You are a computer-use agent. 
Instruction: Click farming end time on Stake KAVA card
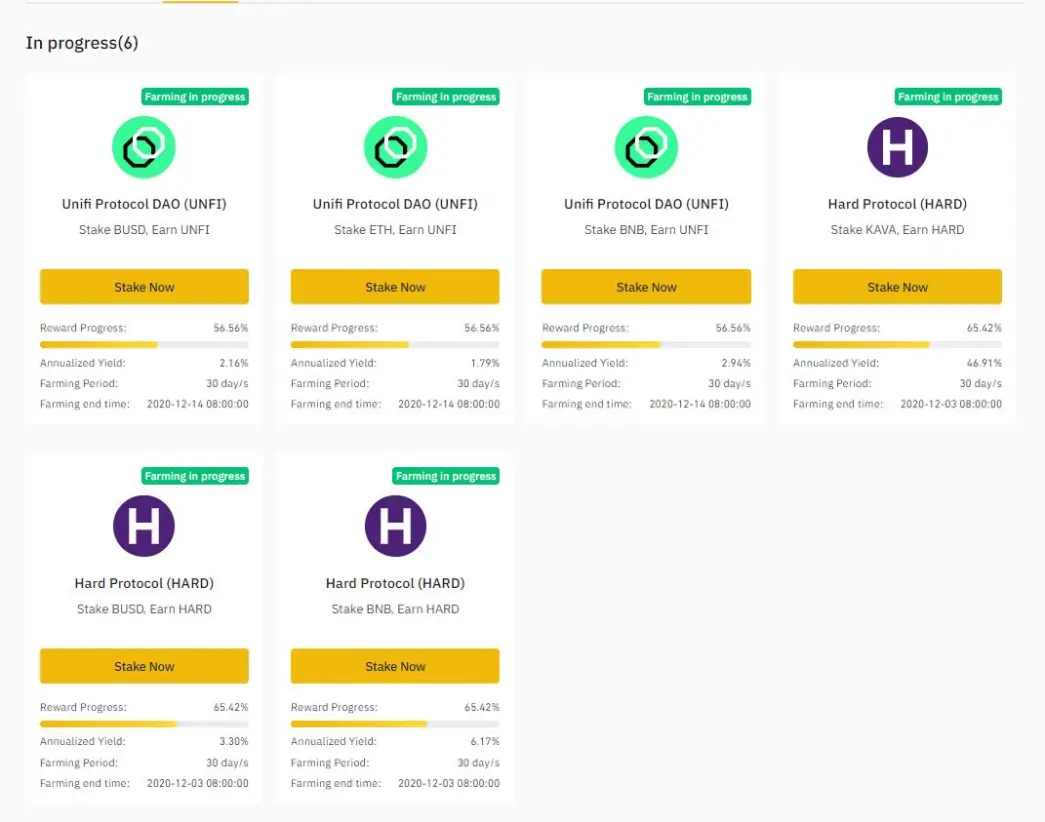[951, 404]
